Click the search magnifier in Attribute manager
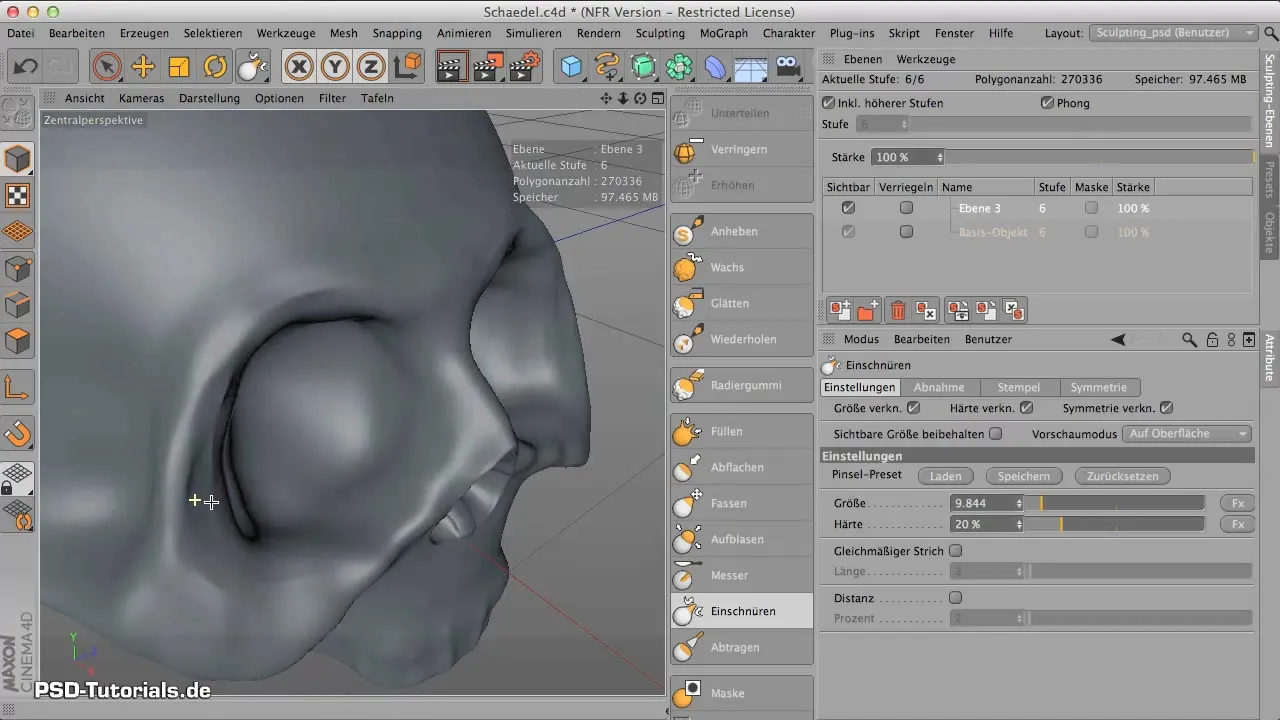 pos(1189,340)
